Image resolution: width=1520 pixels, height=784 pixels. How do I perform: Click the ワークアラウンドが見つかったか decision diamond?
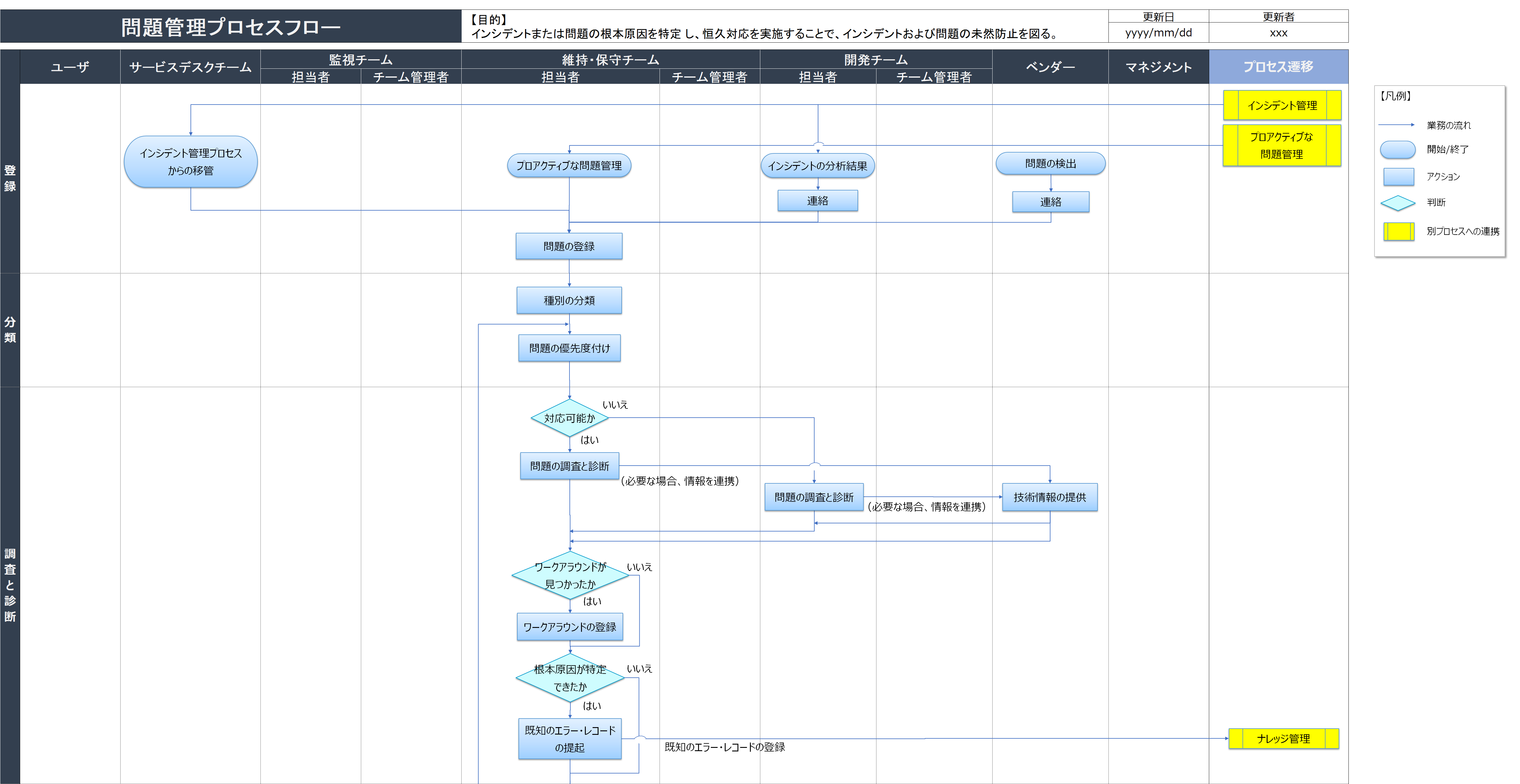[x=570, y=575]
